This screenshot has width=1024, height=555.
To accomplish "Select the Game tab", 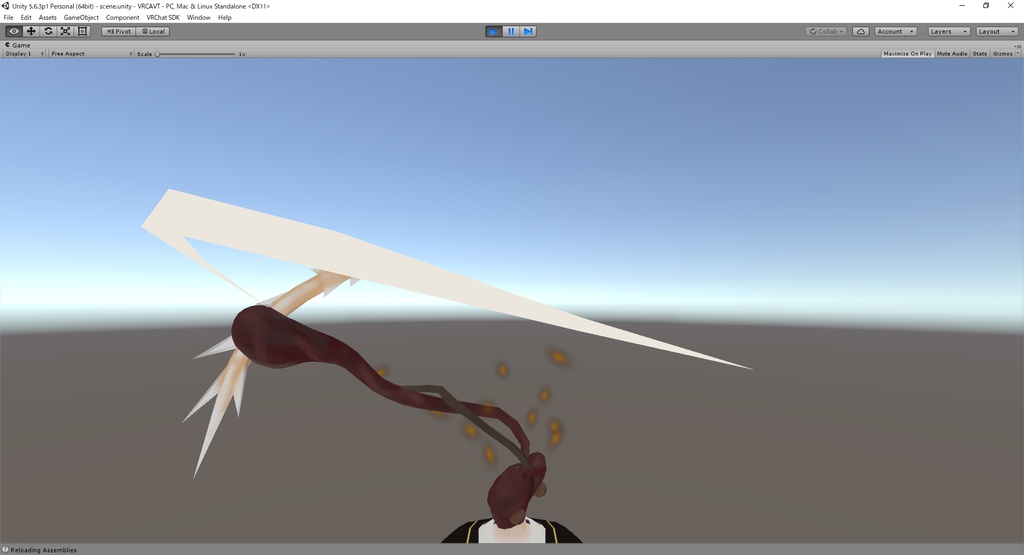I will (x=18, y=45).
